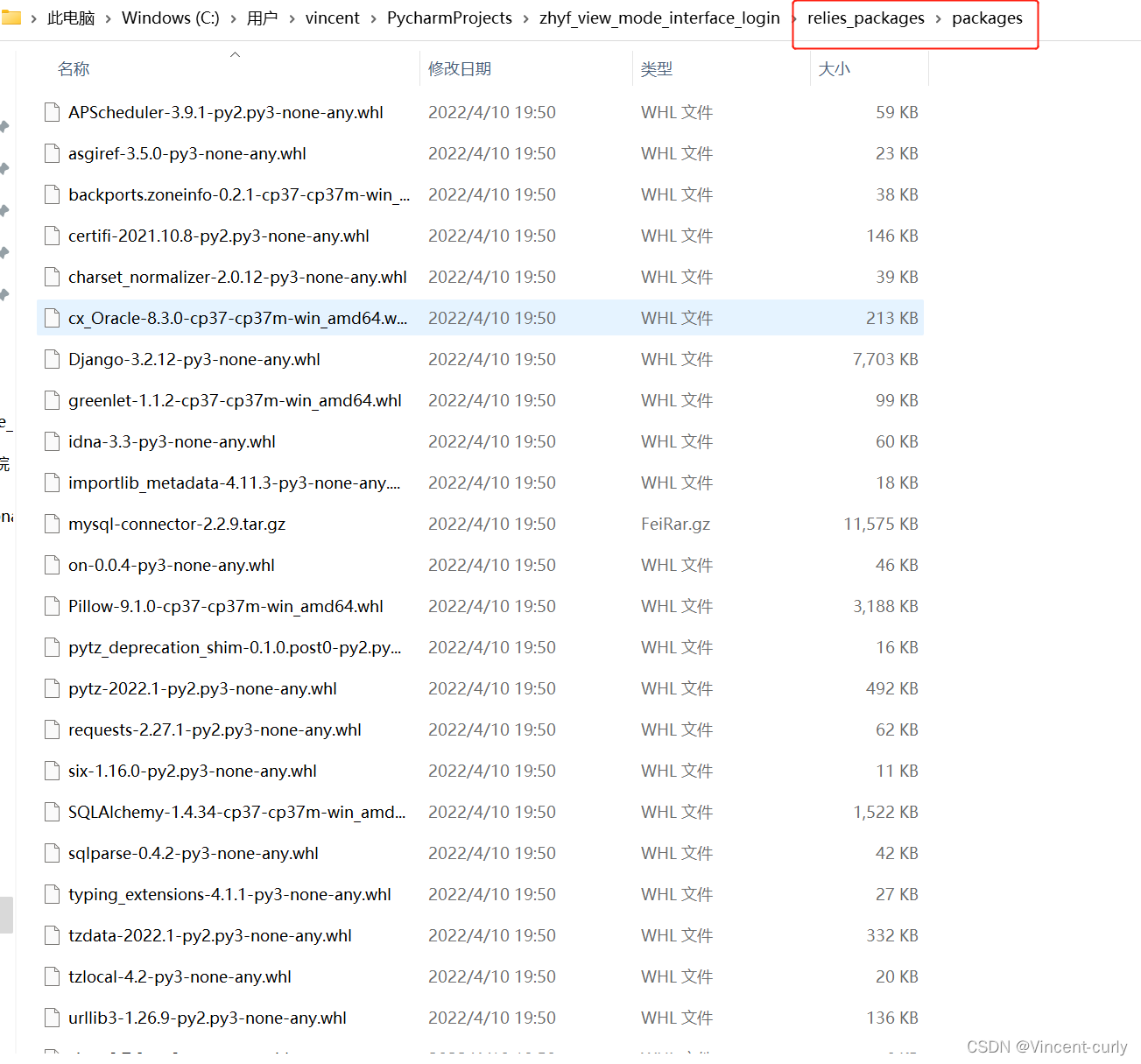Click the Pillow-9.1.0 file icon

tap(53, 606)
